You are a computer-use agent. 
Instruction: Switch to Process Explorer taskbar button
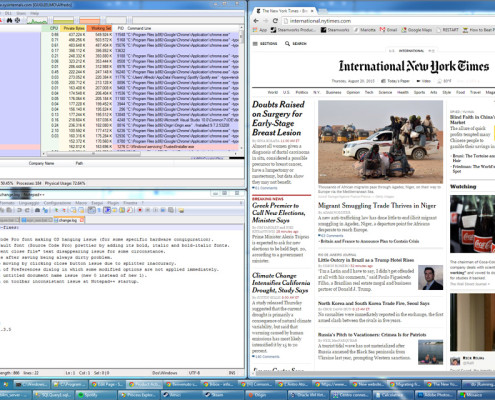point(138,395)
